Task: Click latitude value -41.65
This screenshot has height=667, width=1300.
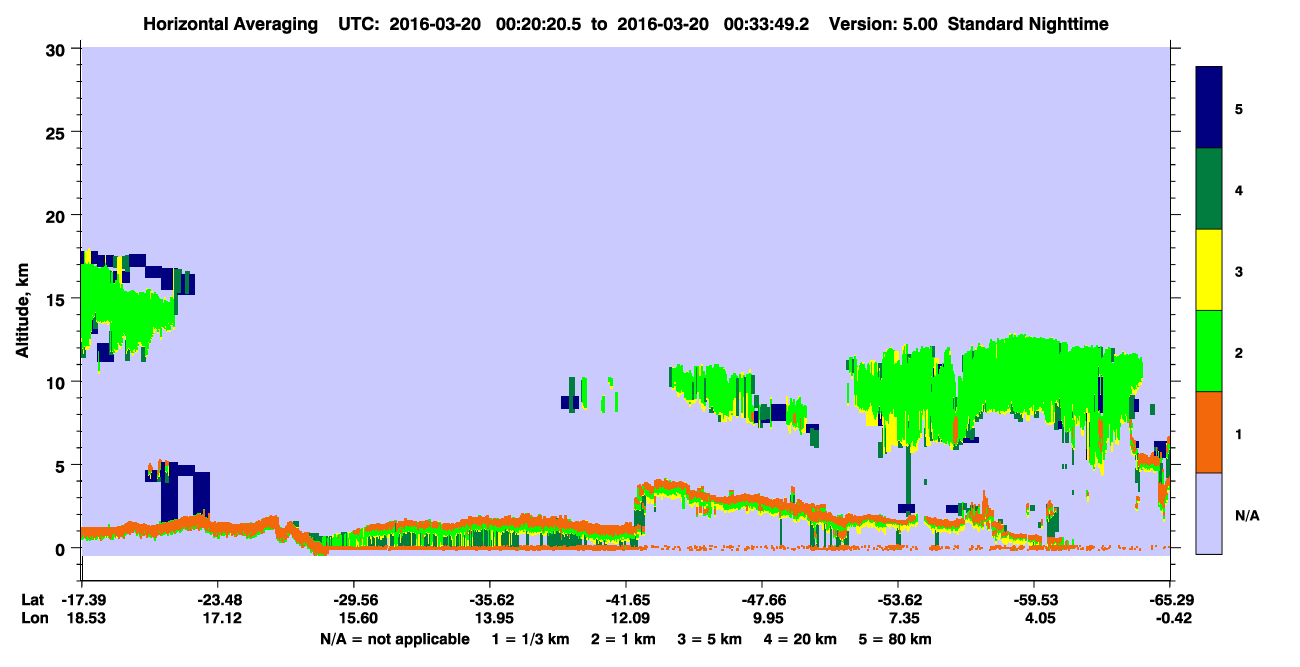Action: 626,600
